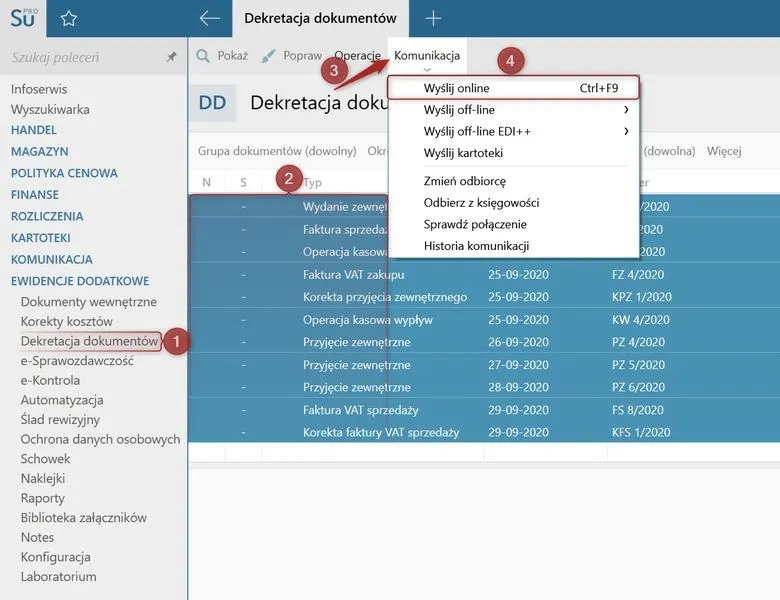Image resolution: width=780 pixels, height=600 pixels.
Task: Open the Operacje toolbar menu
Action: point(357,56)
